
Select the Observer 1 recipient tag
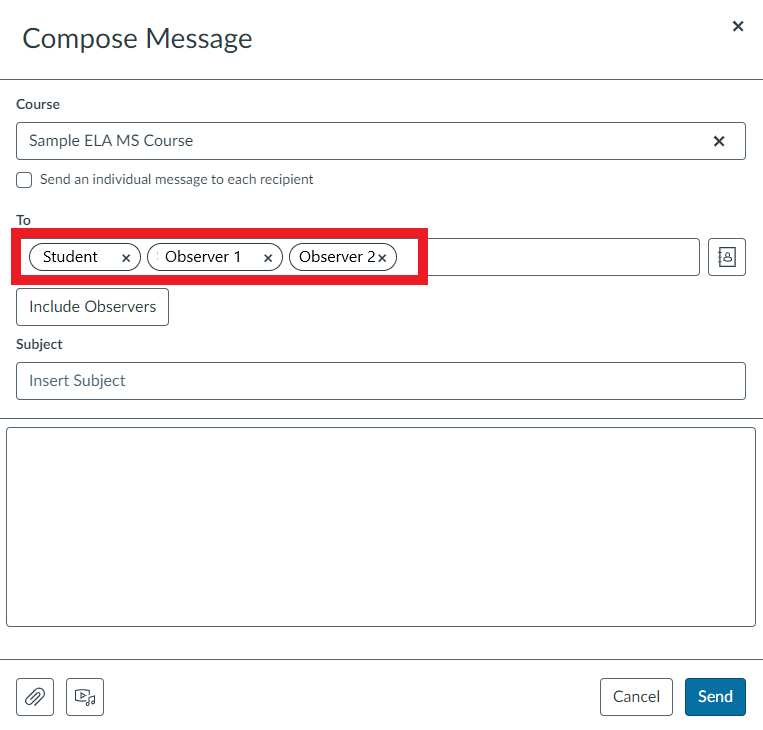tap(215, 257)
